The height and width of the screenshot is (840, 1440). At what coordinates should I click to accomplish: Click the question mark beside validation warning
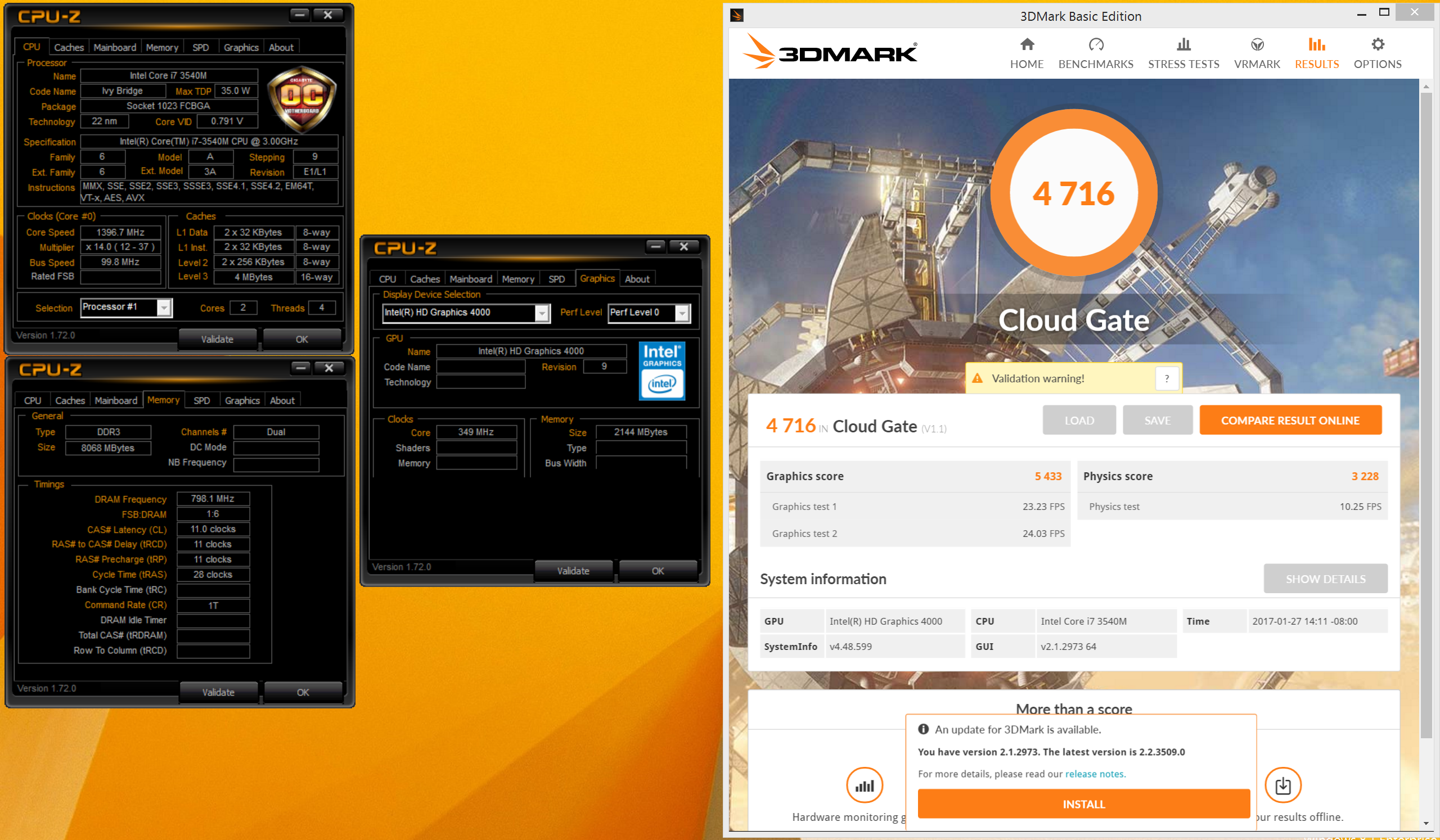tap(1166, 378)
